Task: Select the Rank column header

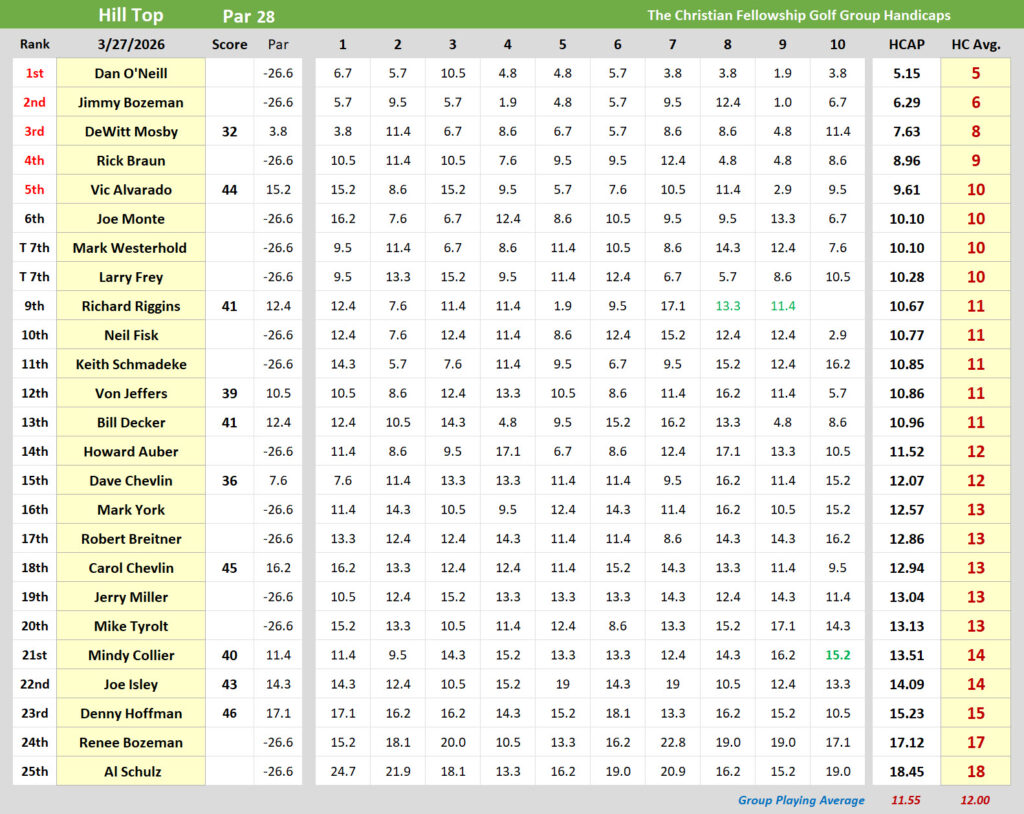Action: pos(34,45)
